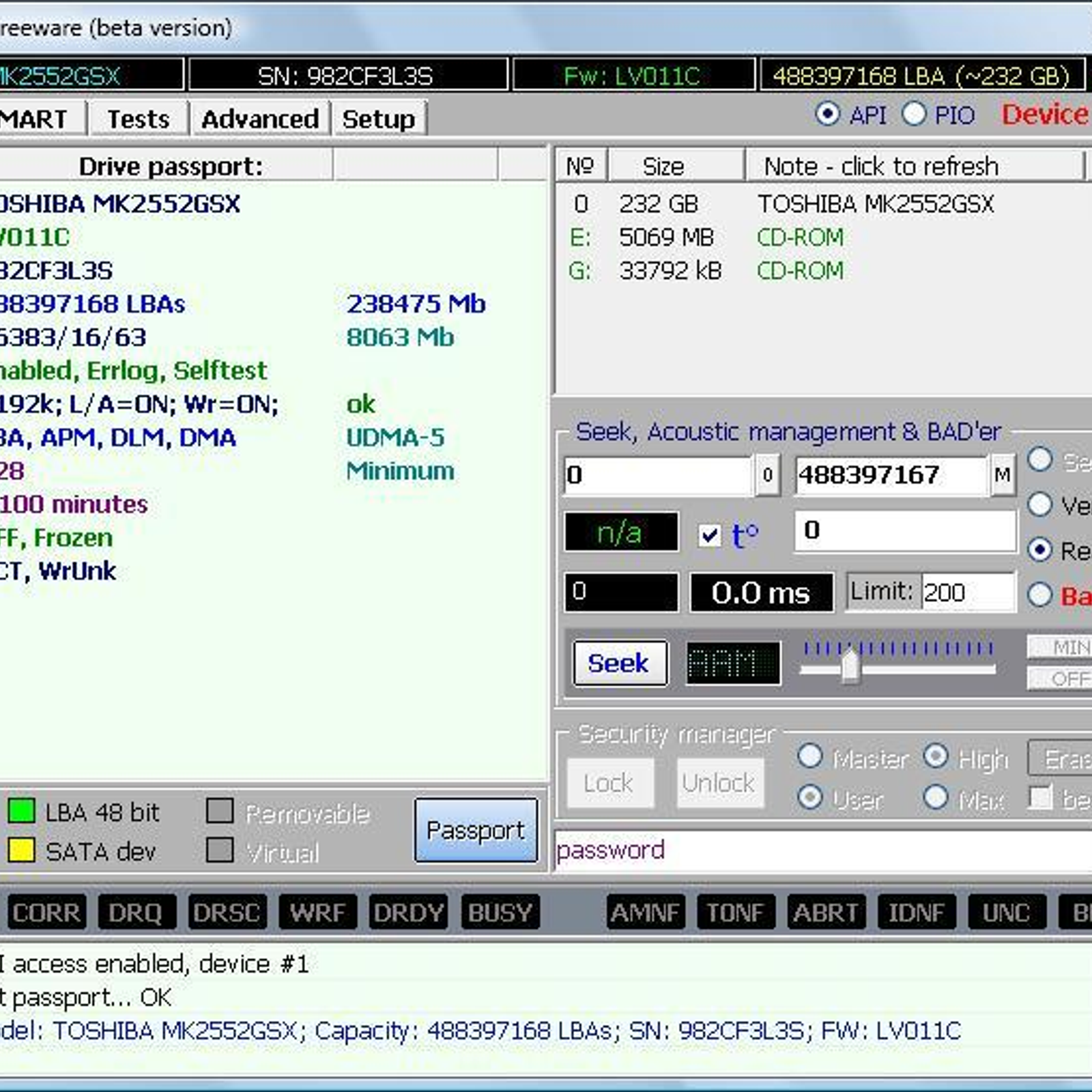Select the Max security level radio
This screenshot has width=1092, height=1092.
936,796
